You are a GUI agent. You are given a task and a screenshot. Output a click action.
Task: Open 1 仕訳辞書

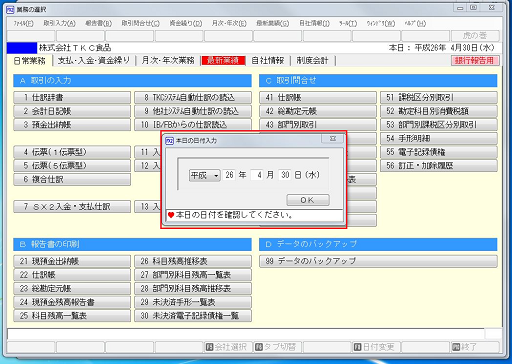(x=72, y=98)
